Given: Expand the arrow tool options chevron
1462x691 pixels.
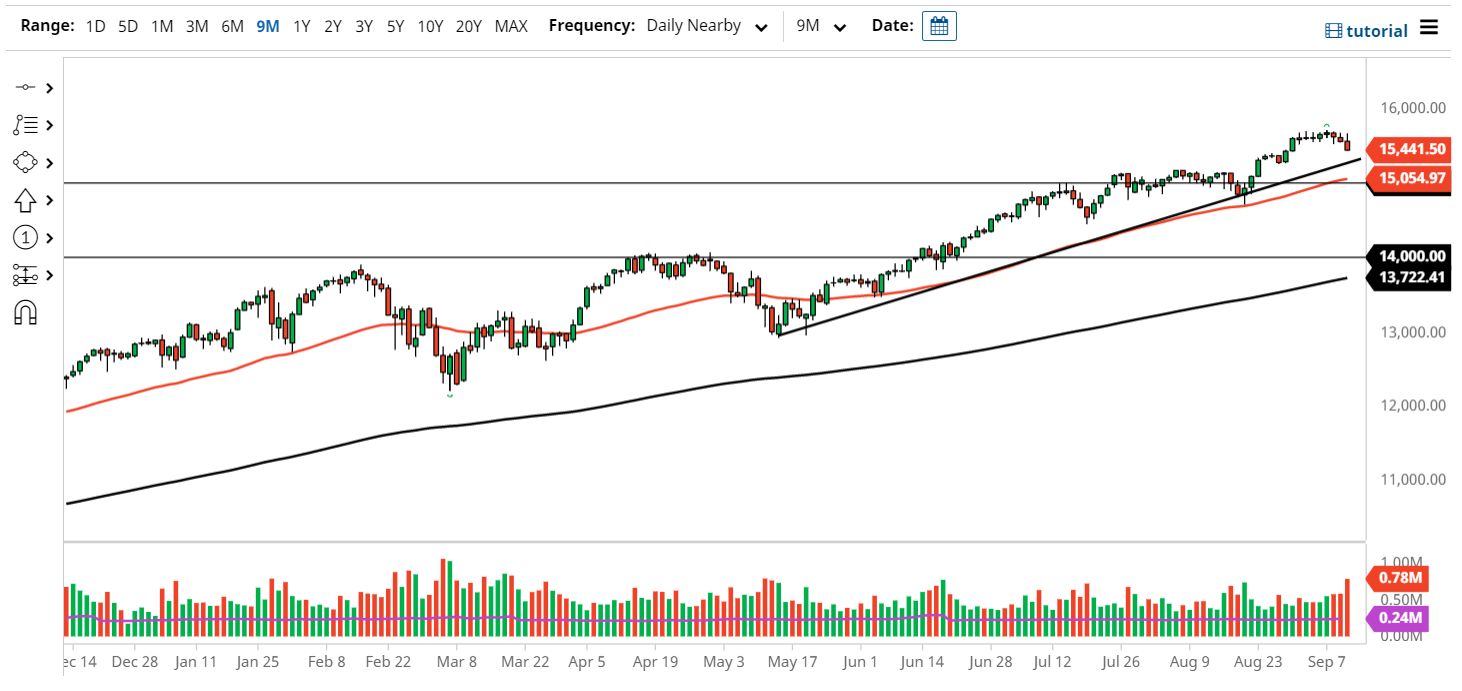Looking at the screenshot, I should [x=50, y=199].
